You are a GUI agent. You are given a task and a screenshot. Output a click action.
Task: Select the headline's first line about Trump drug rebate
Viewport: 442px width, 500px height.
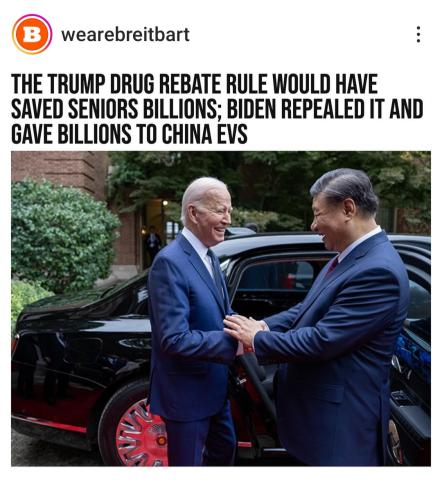coord(194,84)
